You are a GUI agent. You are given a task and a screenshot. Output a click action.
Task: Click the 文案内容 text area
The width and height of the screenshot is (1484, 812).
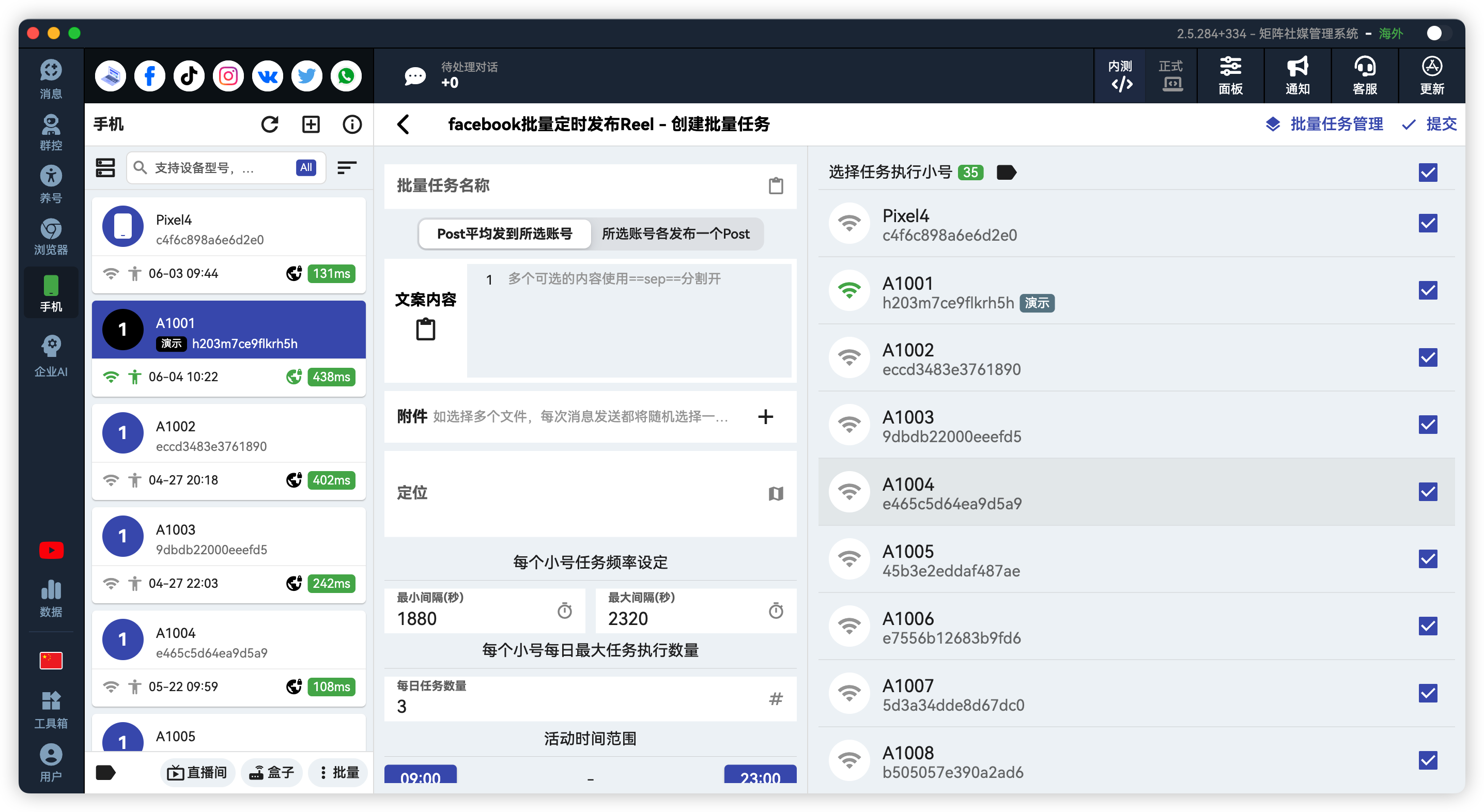[x=629, y=320]
